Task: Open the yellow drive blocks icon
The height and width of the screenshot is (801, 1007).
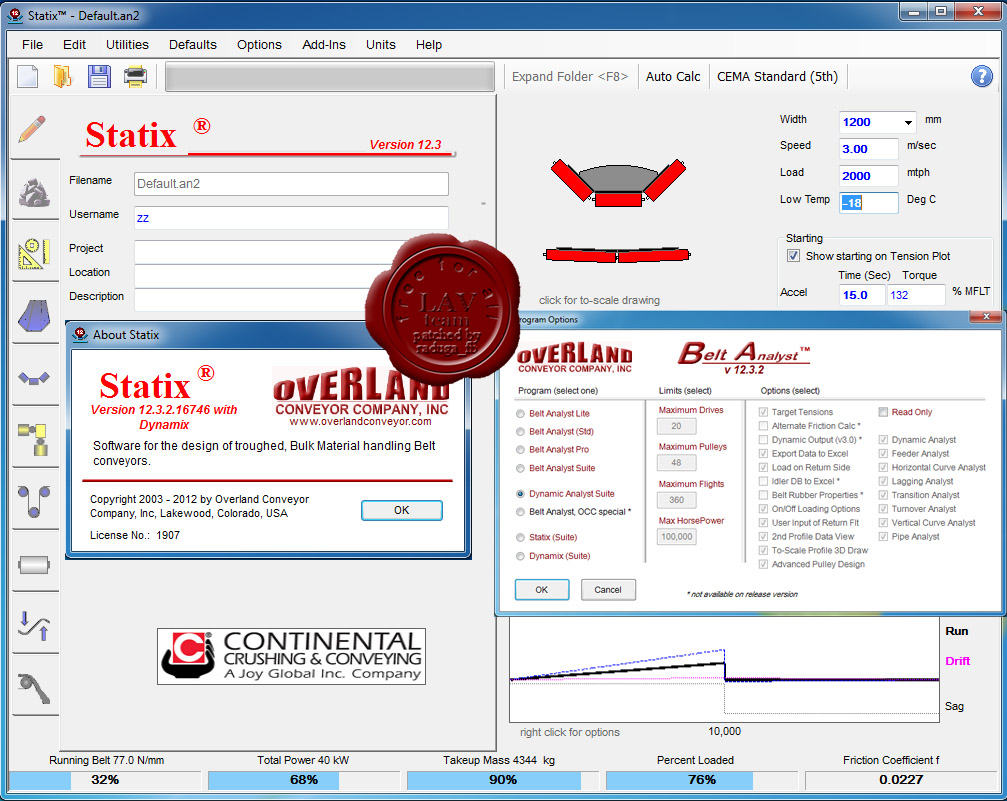Action: 33,439
